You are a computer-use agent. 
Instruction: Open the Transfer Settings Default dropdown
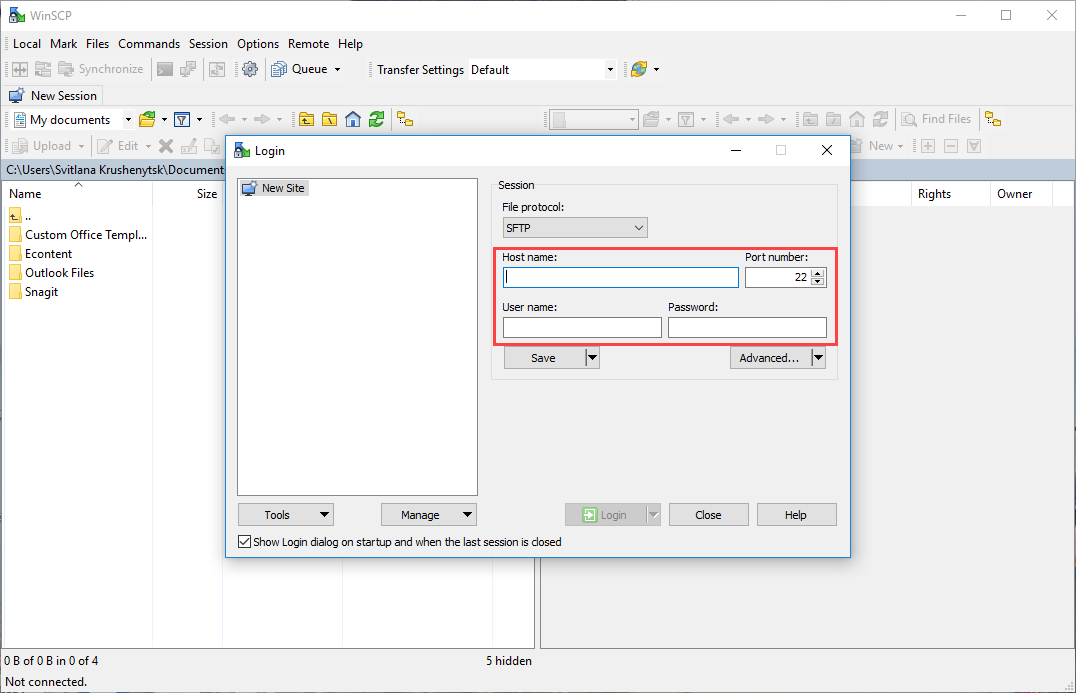pos(609,69)
